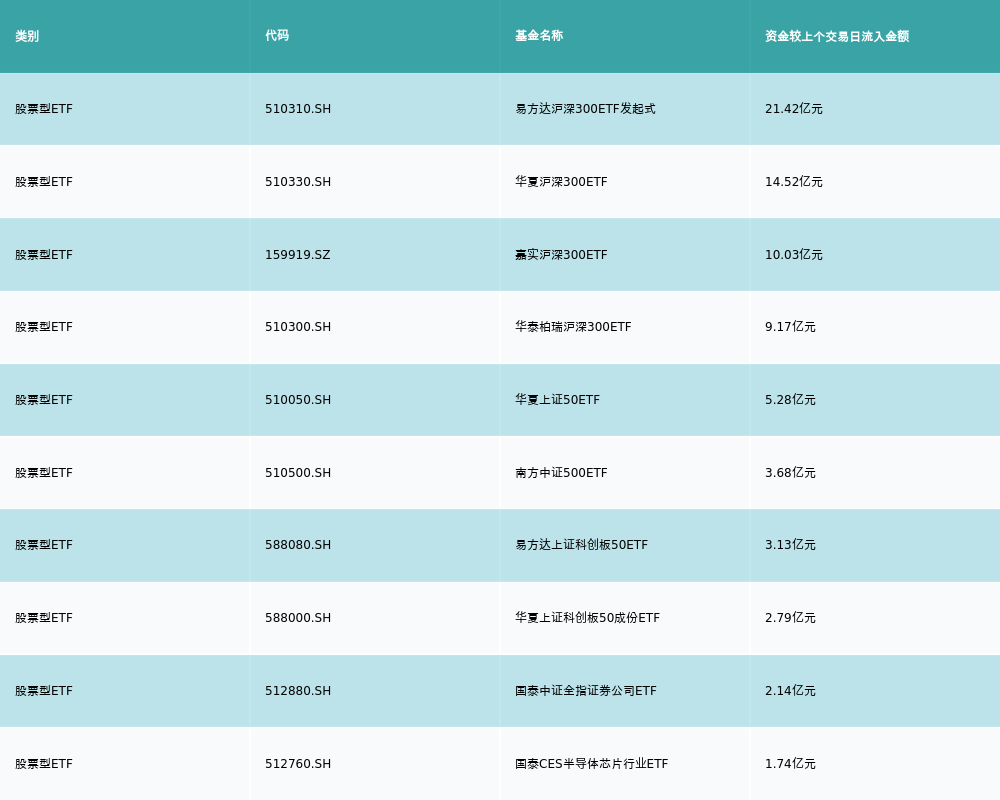
Task: Open the 嘉实沪深300ETF fund name
Action: click(x=561, y=255)
